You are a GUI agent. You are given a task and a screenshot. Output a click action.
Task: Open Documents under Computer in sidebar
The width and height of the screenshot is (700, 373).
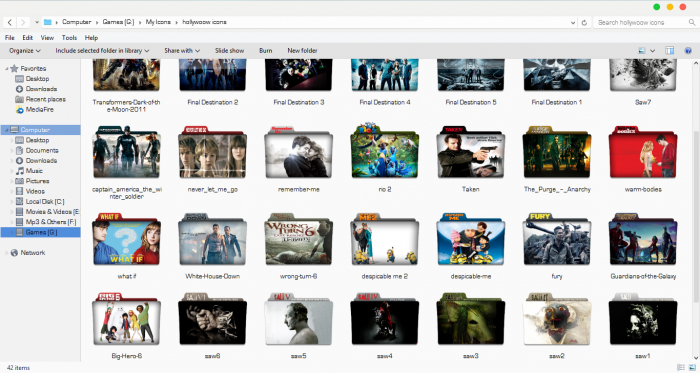point(37,150)
